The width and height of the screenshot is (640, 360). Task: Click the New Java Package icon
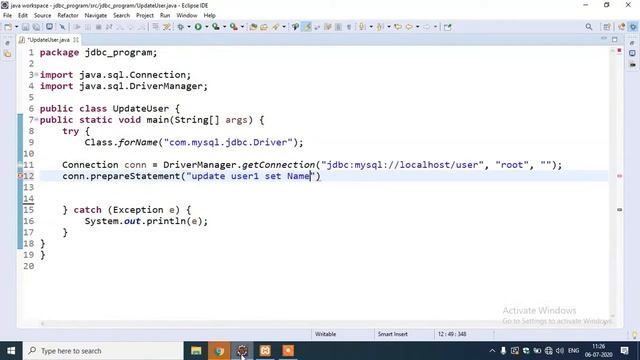click(x=253, y=27)
